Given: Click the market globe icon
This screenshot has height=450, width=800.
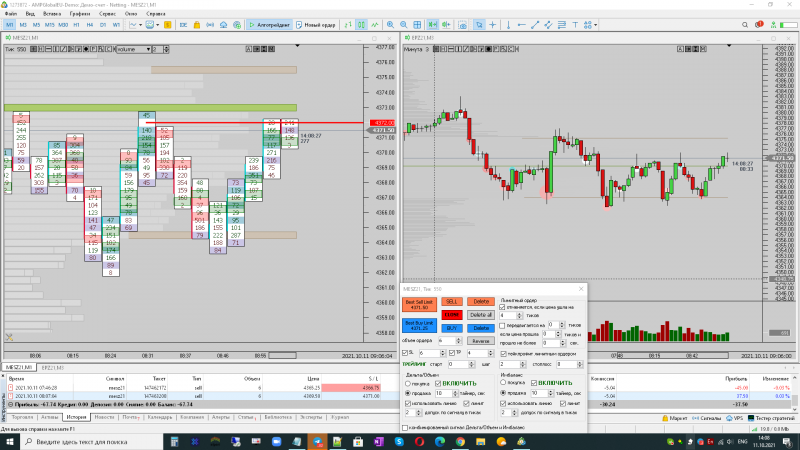Looking at the screenshot, I should coord(237,24).
